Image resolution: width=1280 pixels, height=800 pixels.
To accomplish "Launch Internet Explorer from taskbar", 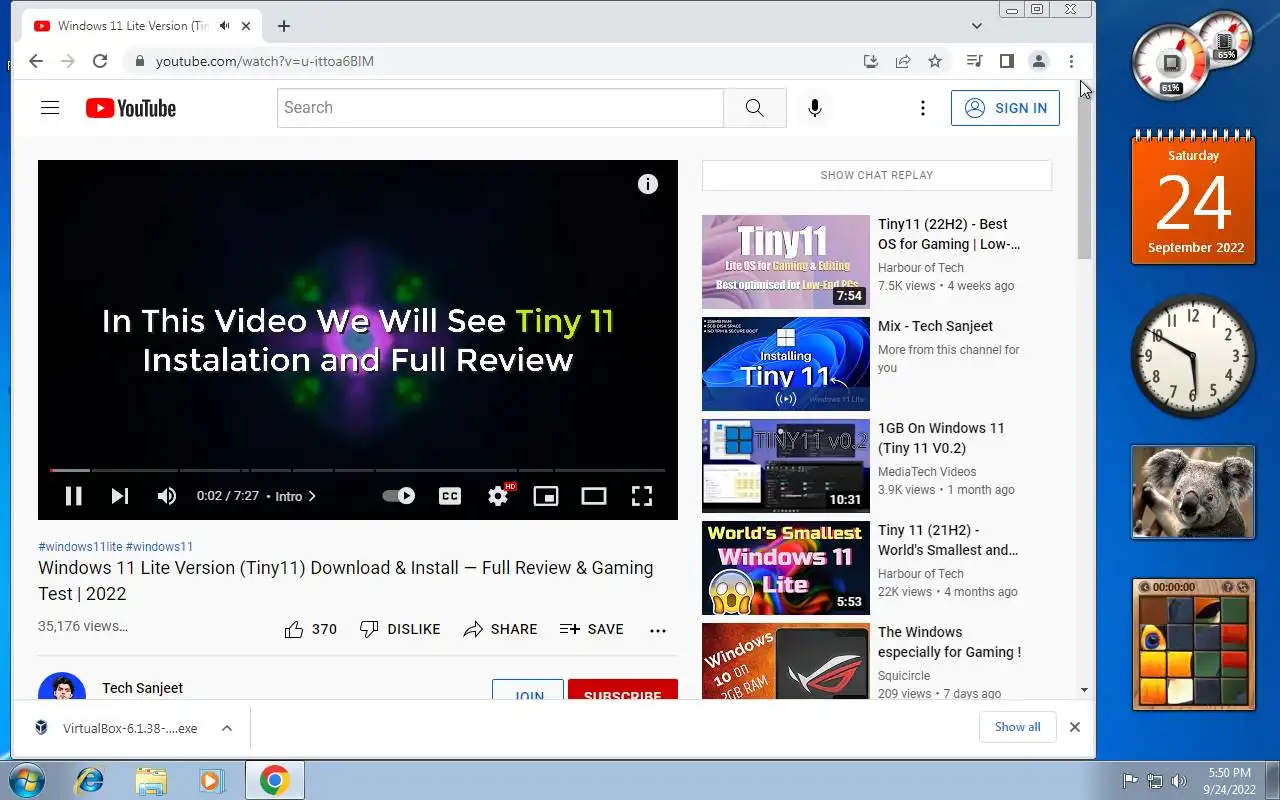I will [90, 780].
